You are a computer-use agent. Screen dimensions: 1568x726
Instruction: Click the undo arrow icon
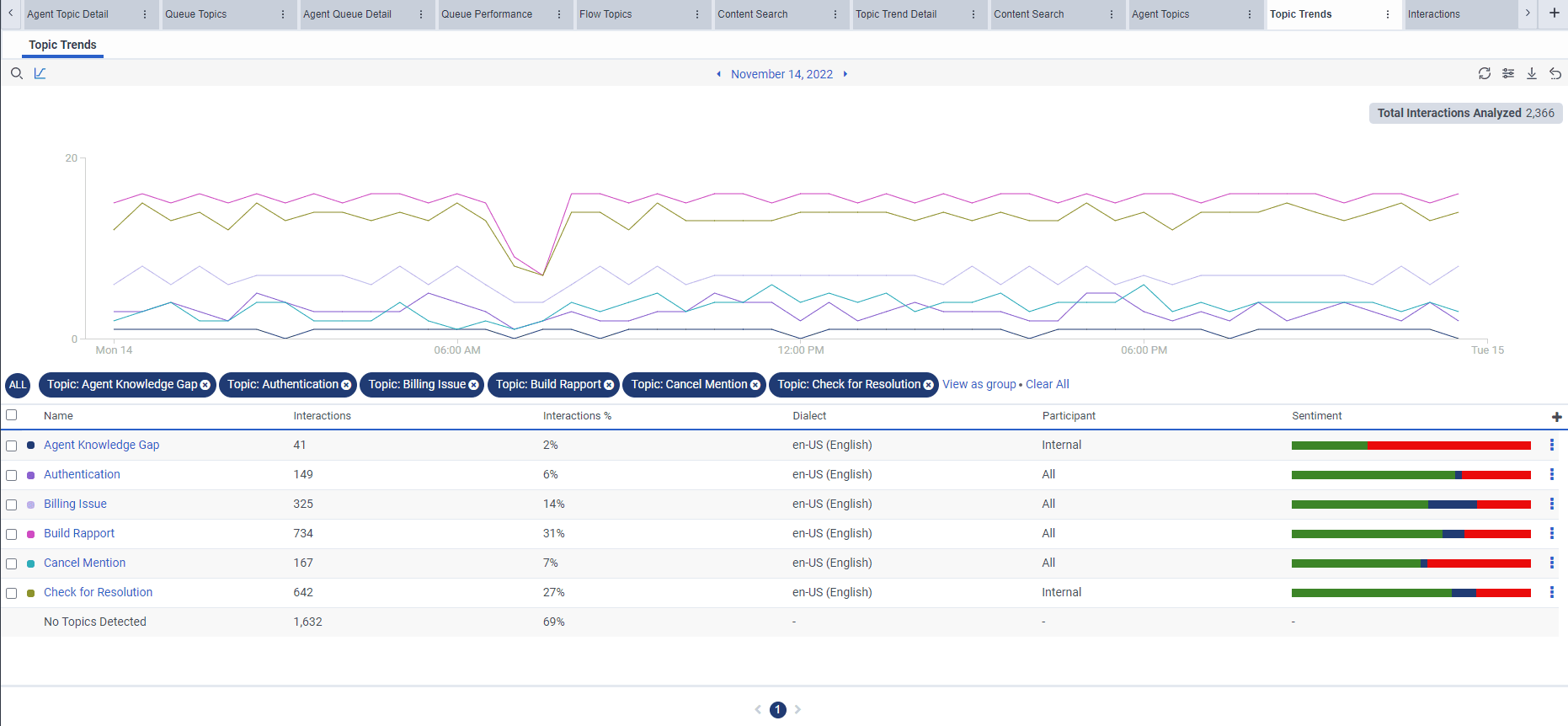coord(1555,74)
